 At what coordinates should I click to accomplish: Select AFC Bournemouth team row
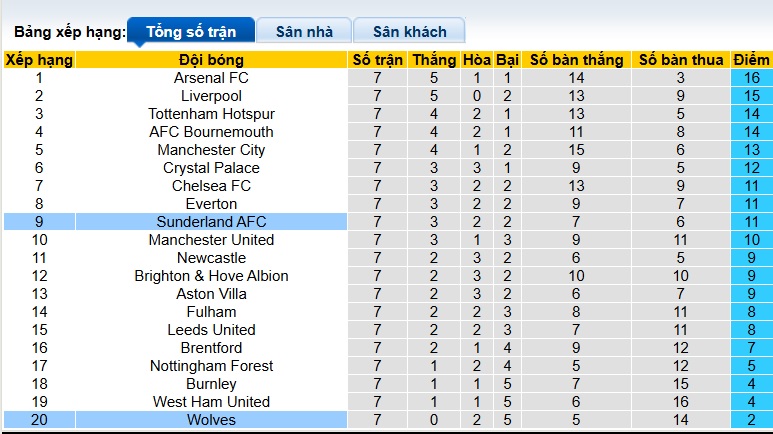tap(211, 132)
